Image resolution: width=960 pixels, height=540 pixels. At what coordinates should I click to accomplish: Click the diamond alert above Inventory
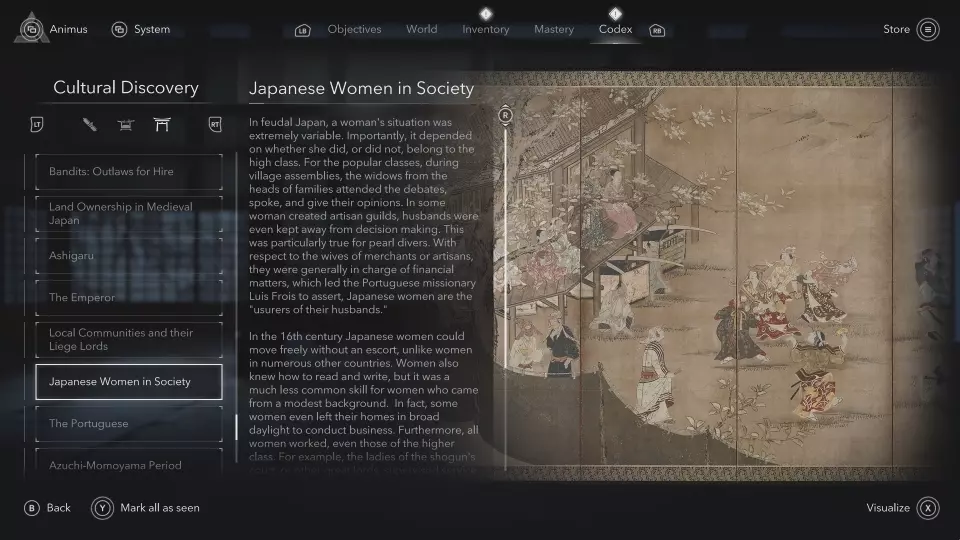pos(486,13)
